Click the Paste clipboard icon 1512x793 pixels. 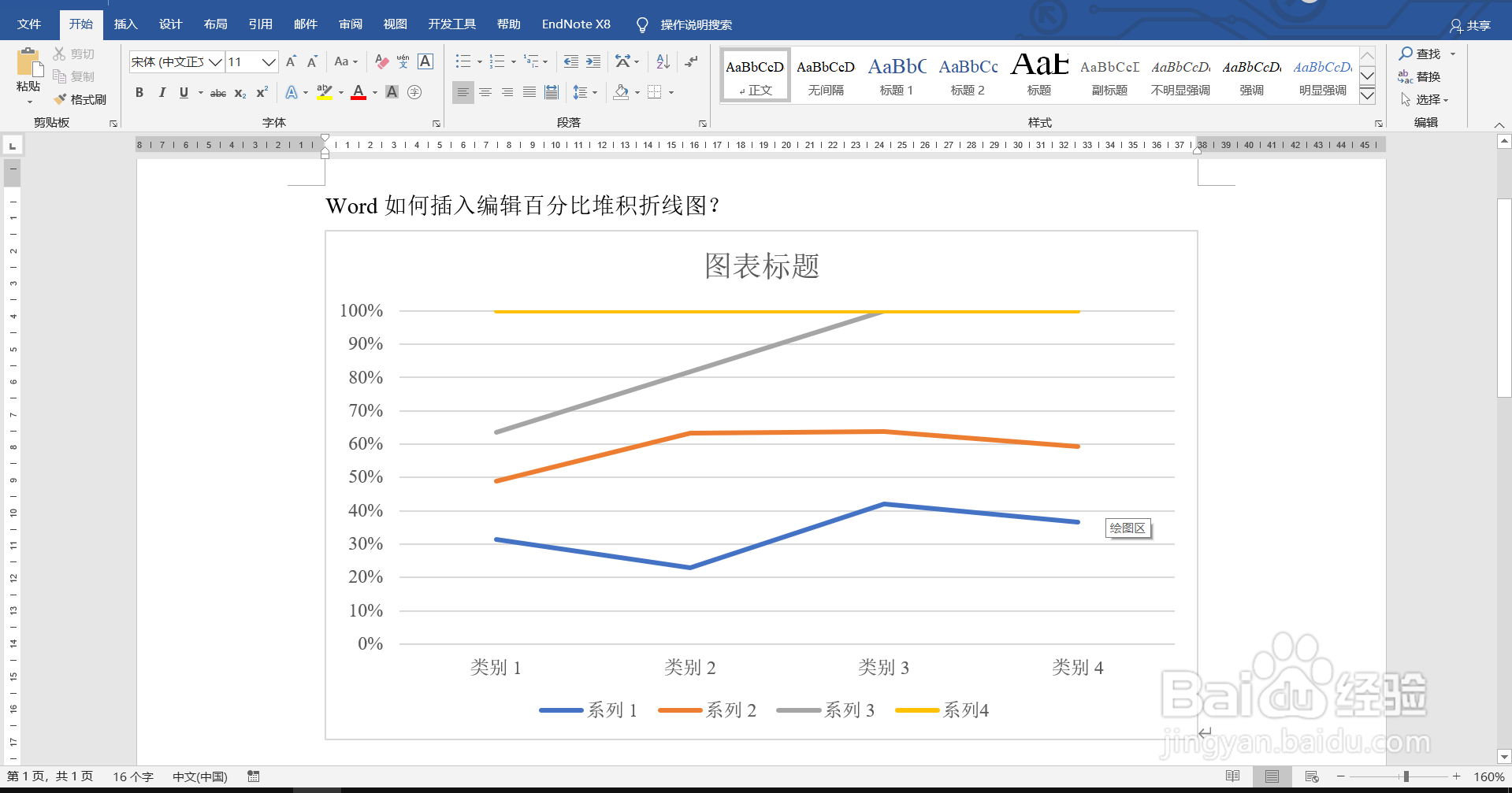pos(29,62)
